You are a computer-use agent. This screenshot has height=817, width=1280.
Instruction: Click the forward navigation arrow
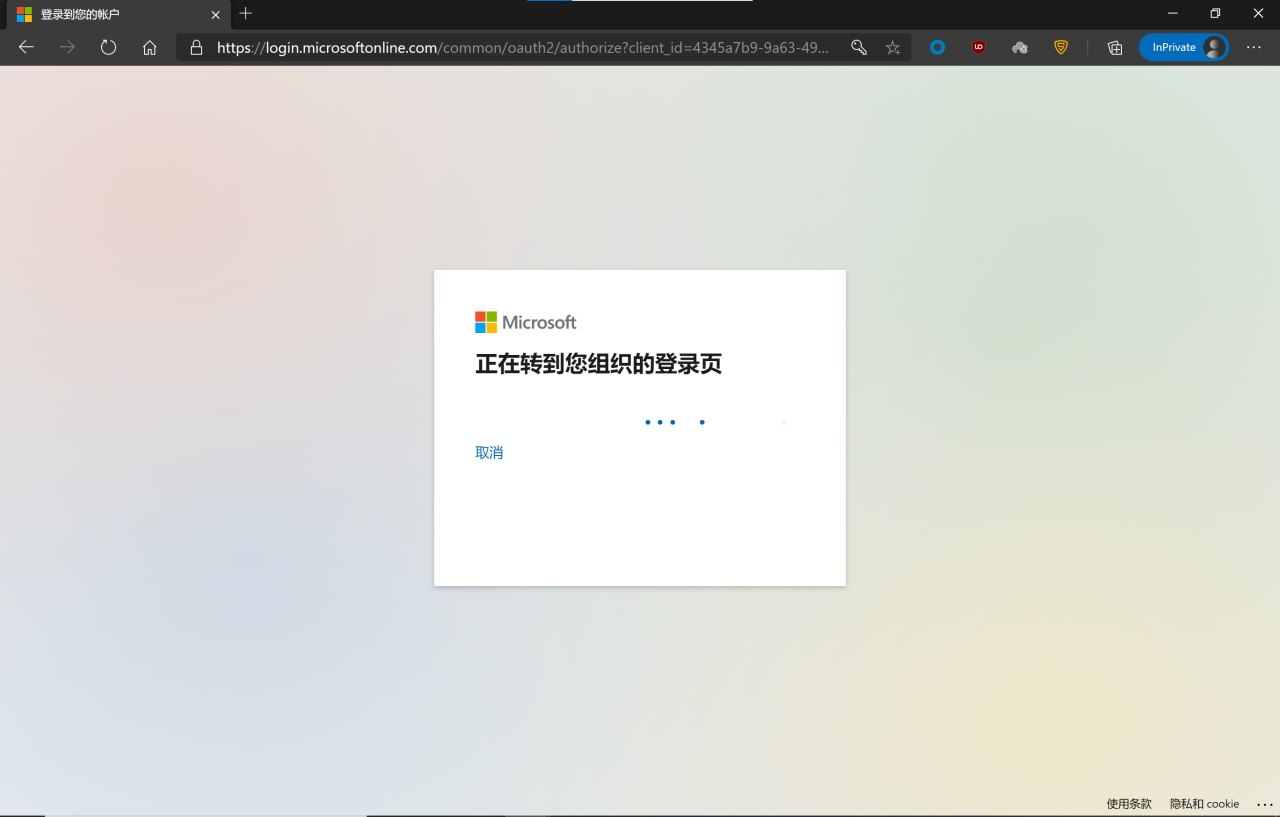(x=67, y=47)
